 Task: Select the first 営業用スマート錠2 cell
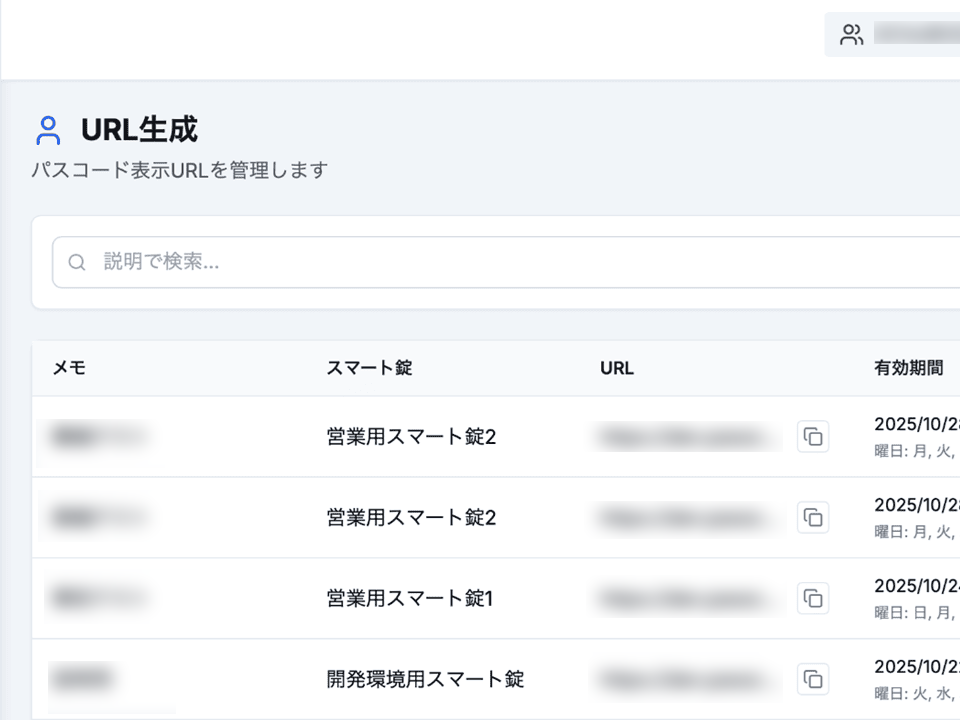[411, 437]
